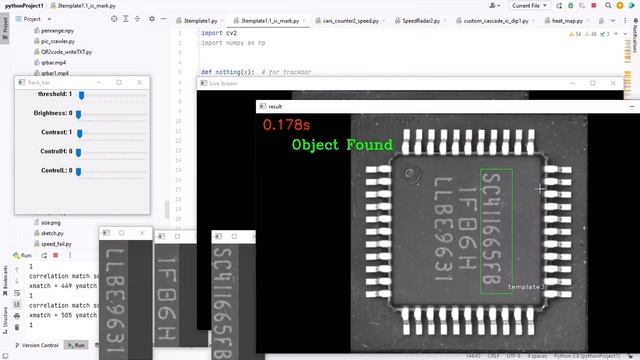Click the Contrast slider handle in Track_bar window
Screen dimensions: 640x360
pyautogui.click(x=80, y=133)
